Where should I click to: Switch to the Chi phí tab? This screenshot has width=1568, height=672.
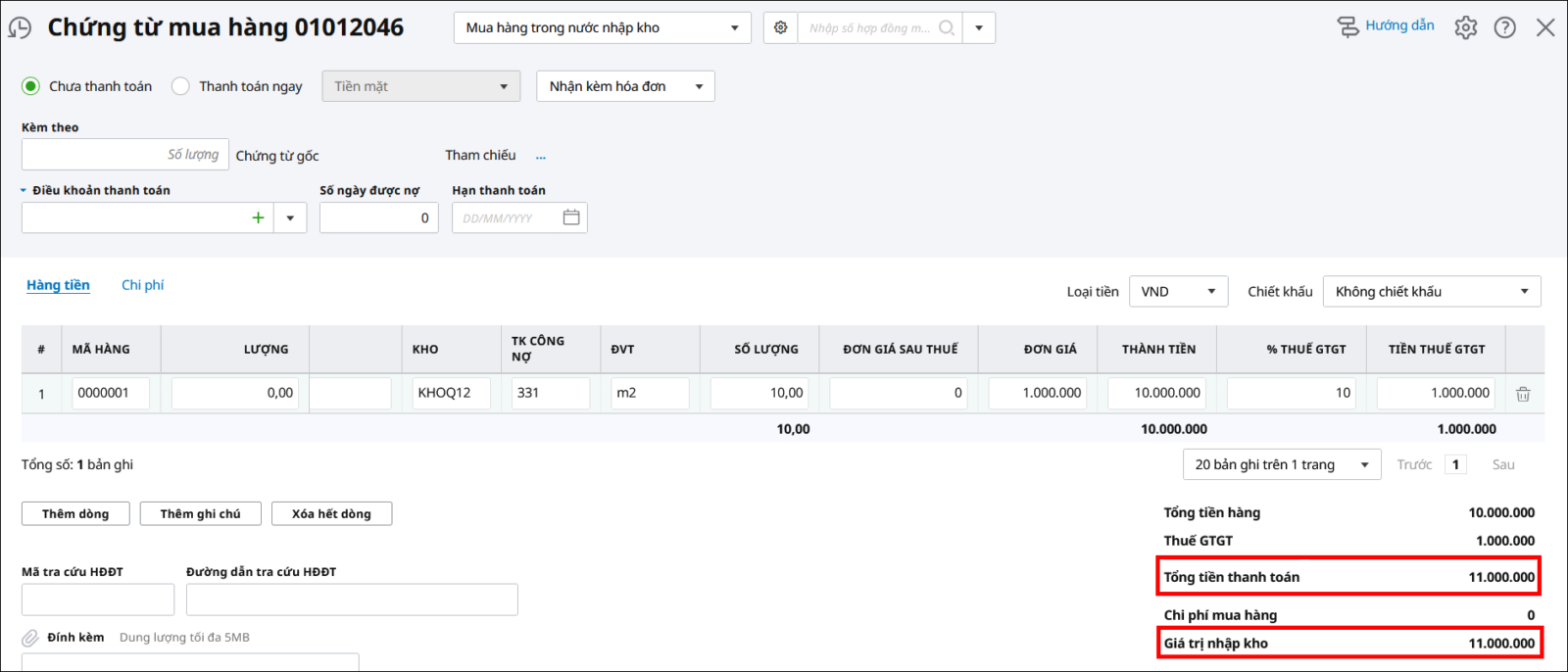pos(142,285)
